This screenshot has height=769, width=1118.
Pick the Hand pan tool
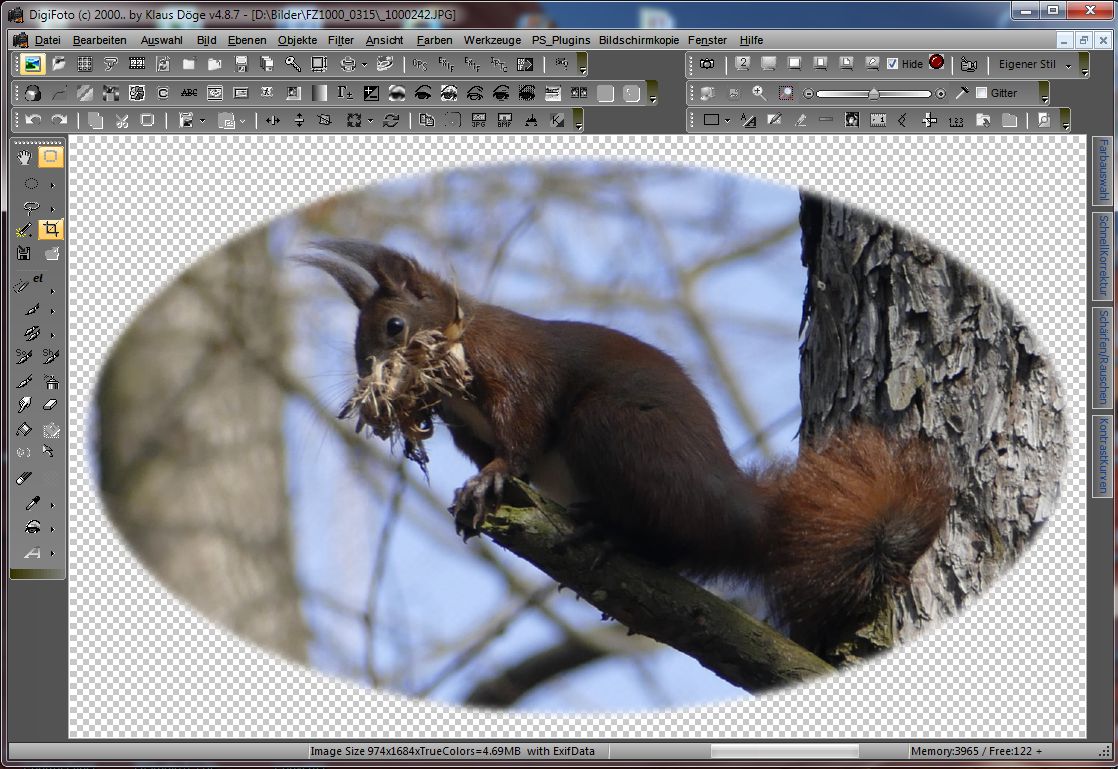click(25, 157)
